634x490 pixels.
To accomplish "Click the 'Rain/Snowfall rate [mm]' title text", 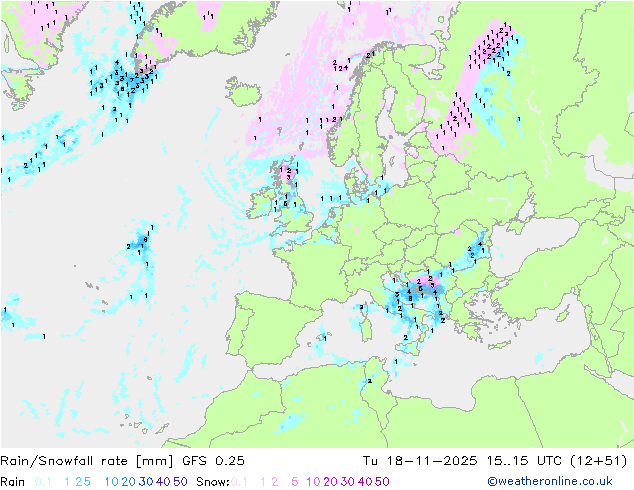I will [87, 461].
